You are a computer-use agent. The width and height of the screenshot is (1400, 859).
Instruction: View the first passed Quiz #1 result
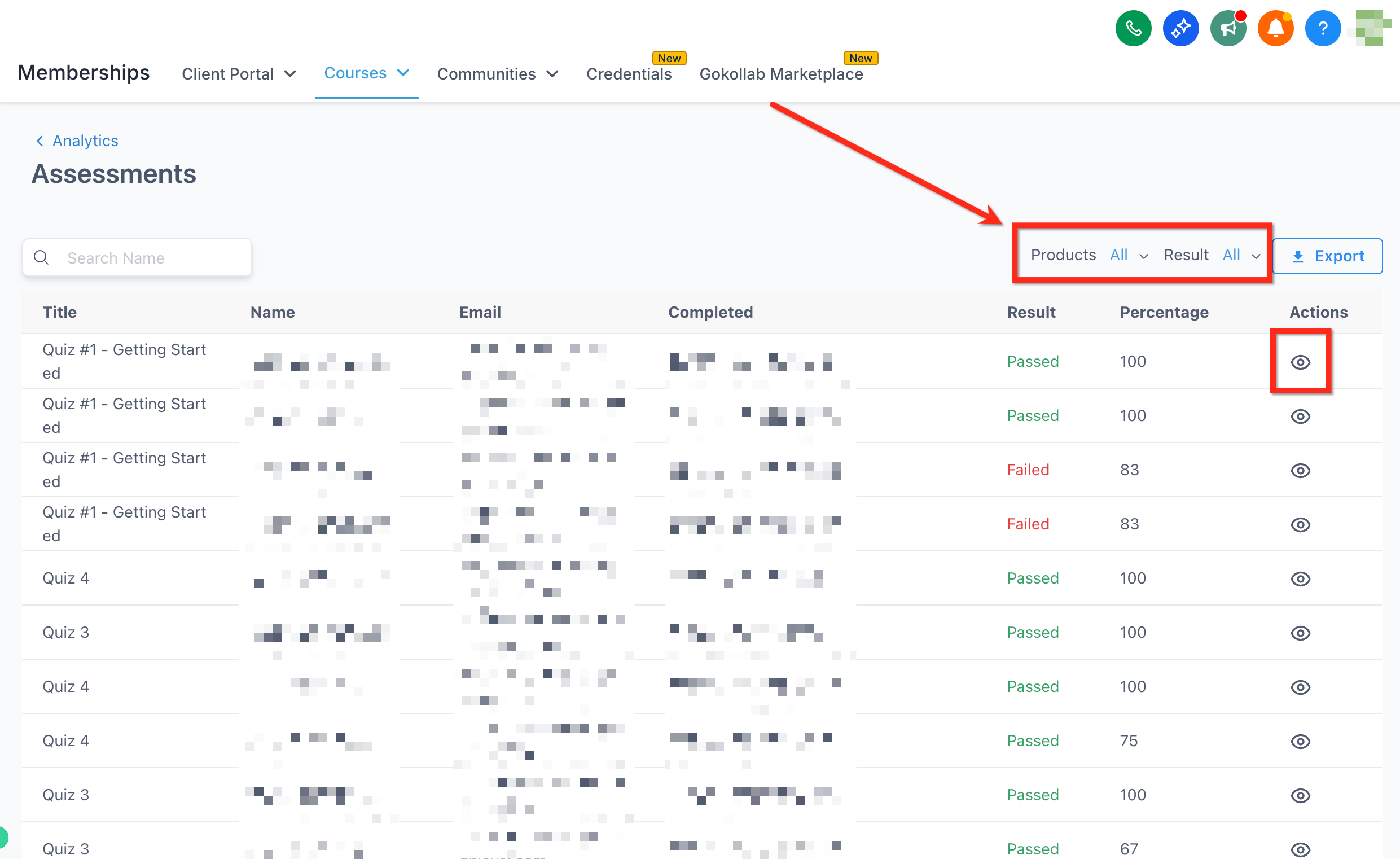1300,362
